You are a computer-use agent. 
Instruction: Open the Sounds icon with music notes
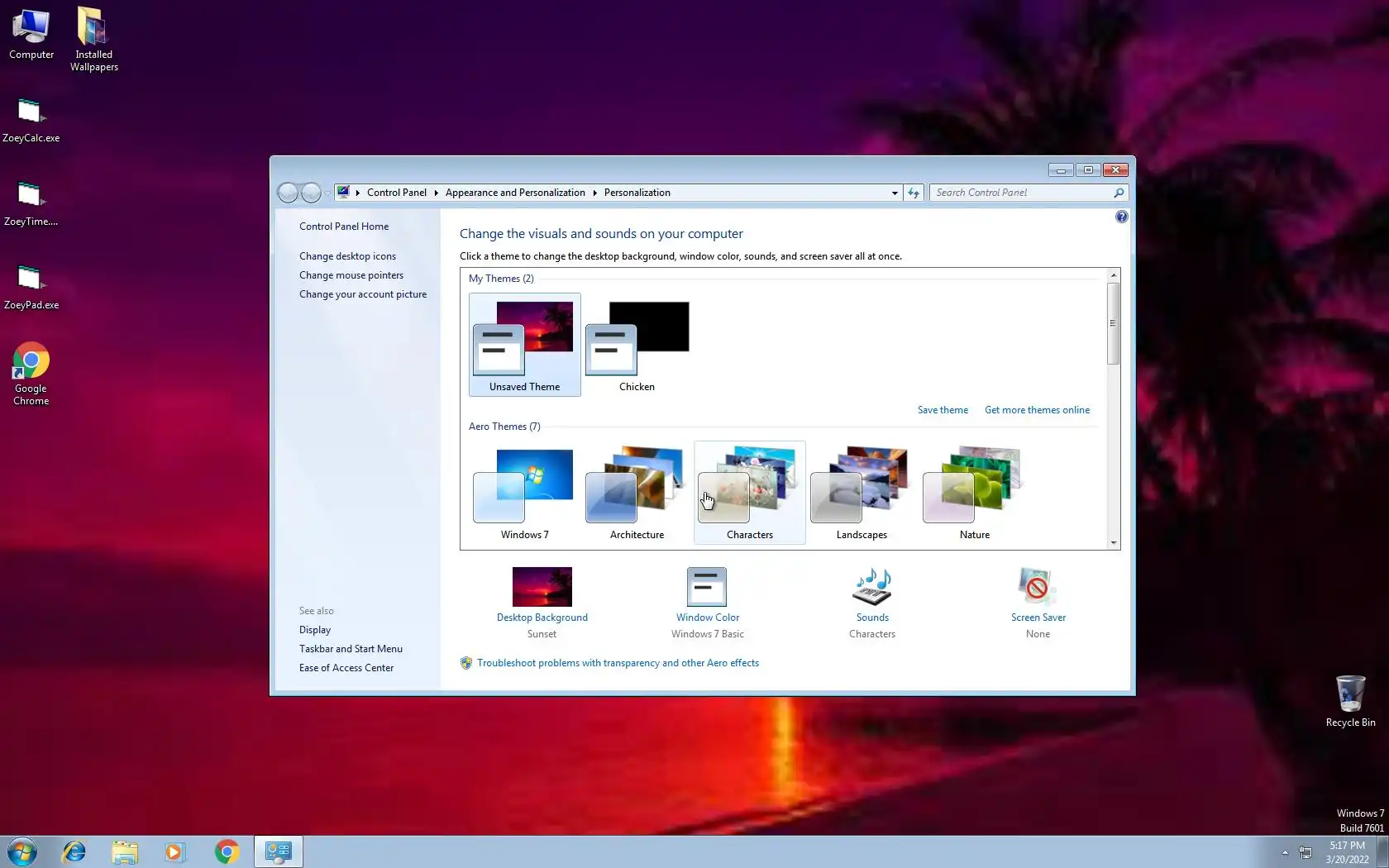[x=872, y=587]
